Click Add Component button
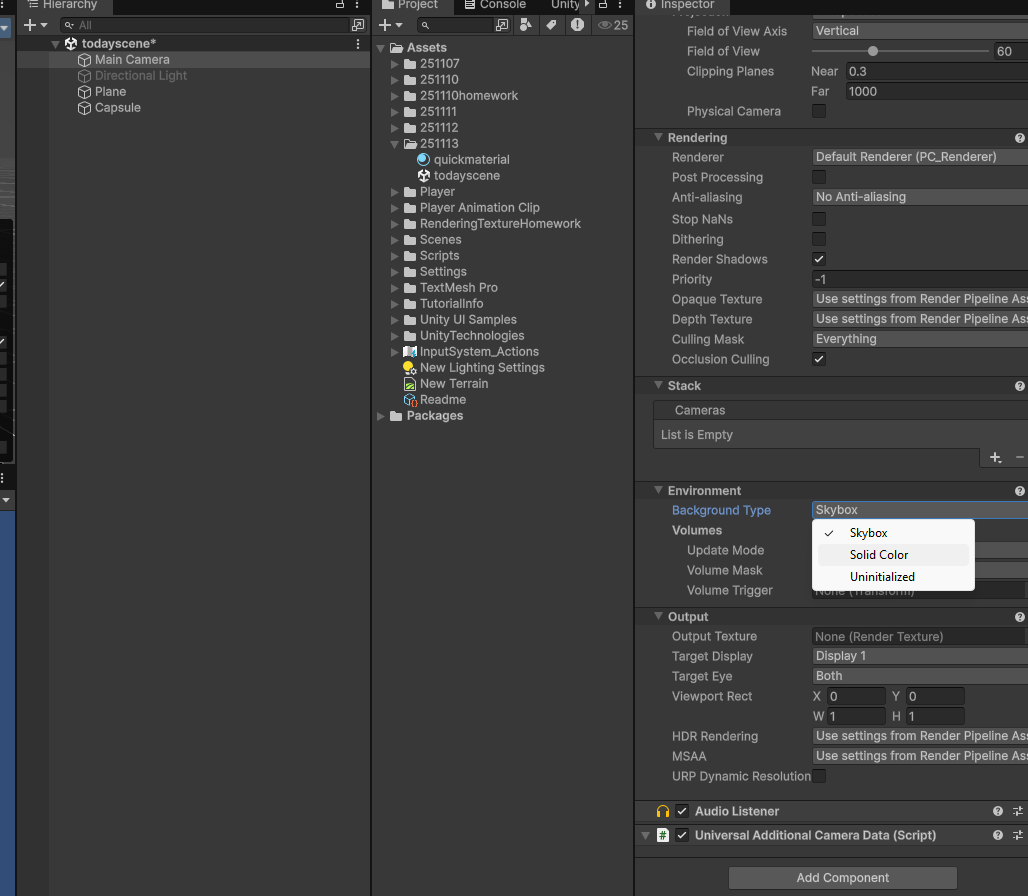 coord(842,878)
